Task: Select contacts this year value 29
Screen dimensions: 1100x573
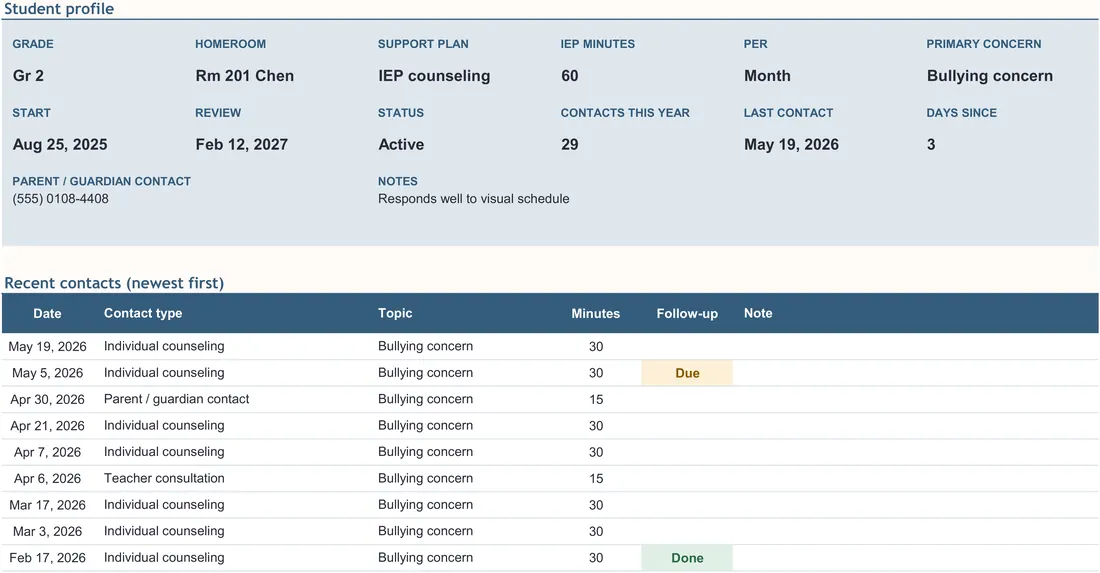Action: click(x=570, y=144)
